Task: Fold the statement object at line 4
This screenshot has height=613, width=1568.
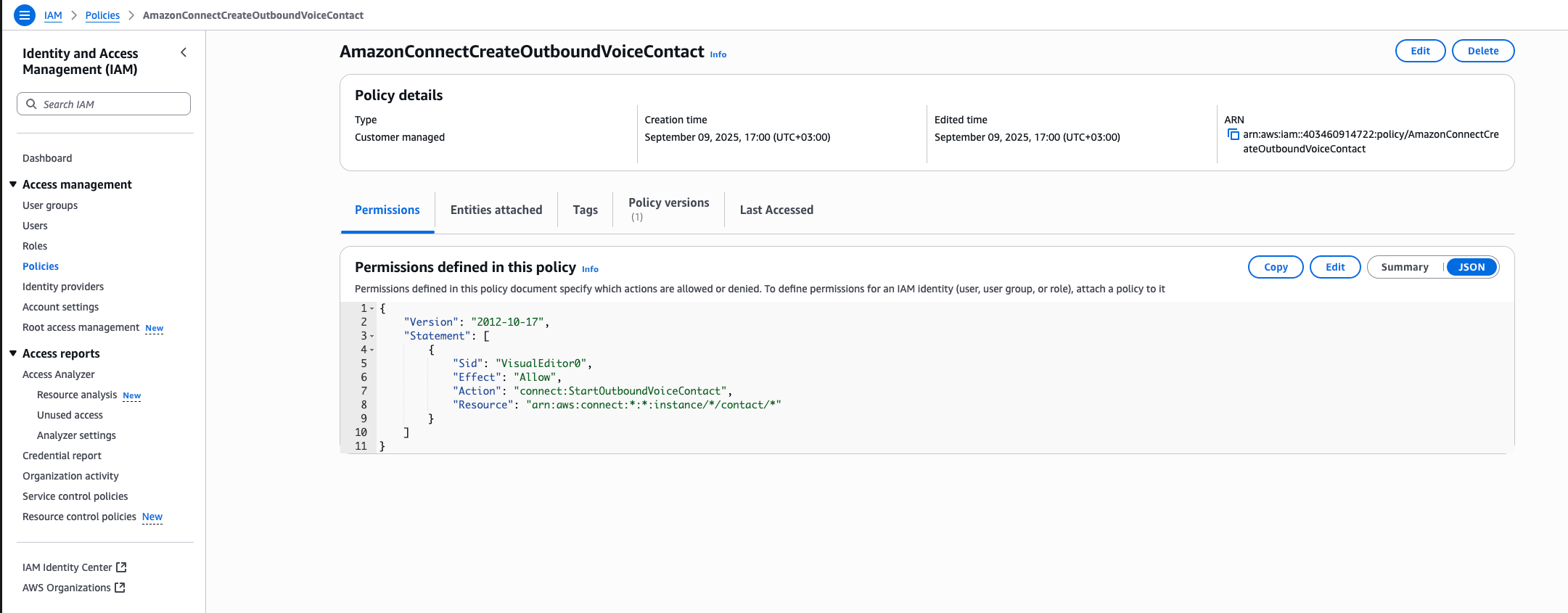Action: pyautogui.click(x=372, y=350)
